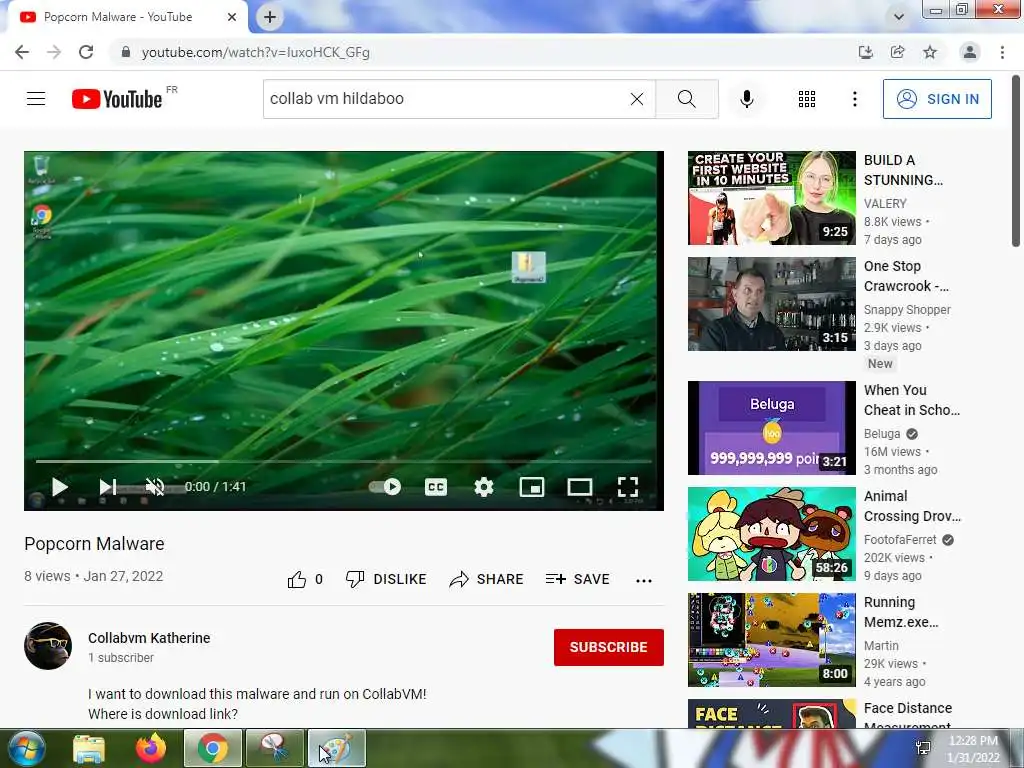Switch to Chrome taskbar button

(212, 748)
